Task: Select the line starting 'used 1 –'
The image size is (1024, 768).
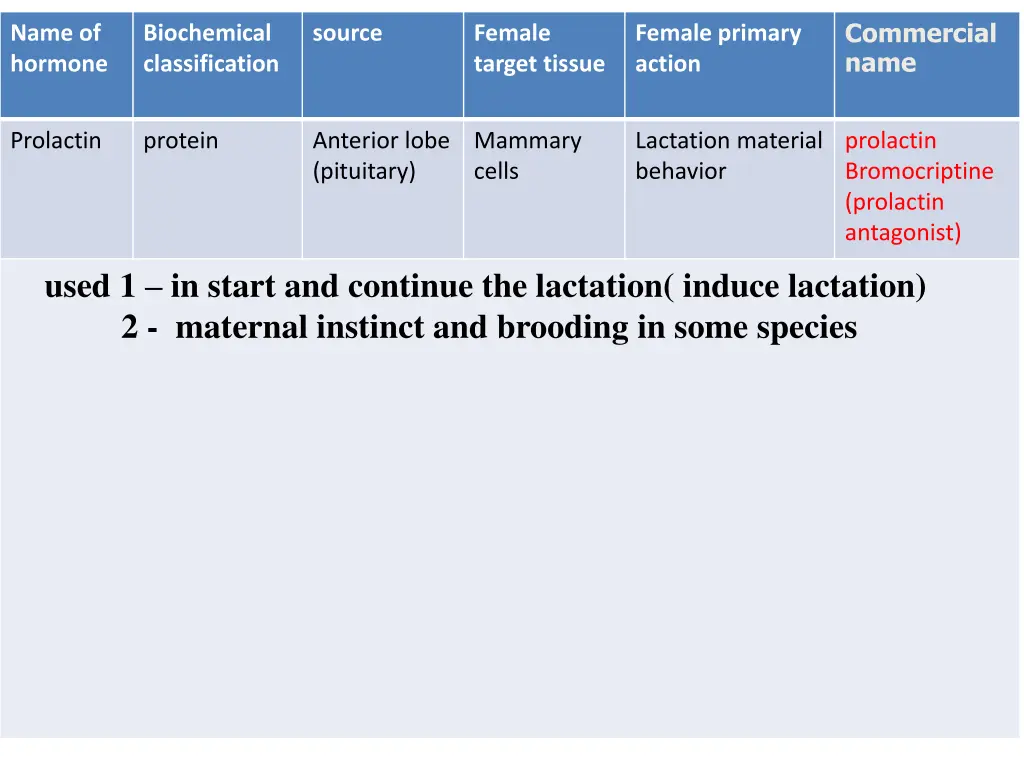Action: pyautogui.click(x=485, y=286)
